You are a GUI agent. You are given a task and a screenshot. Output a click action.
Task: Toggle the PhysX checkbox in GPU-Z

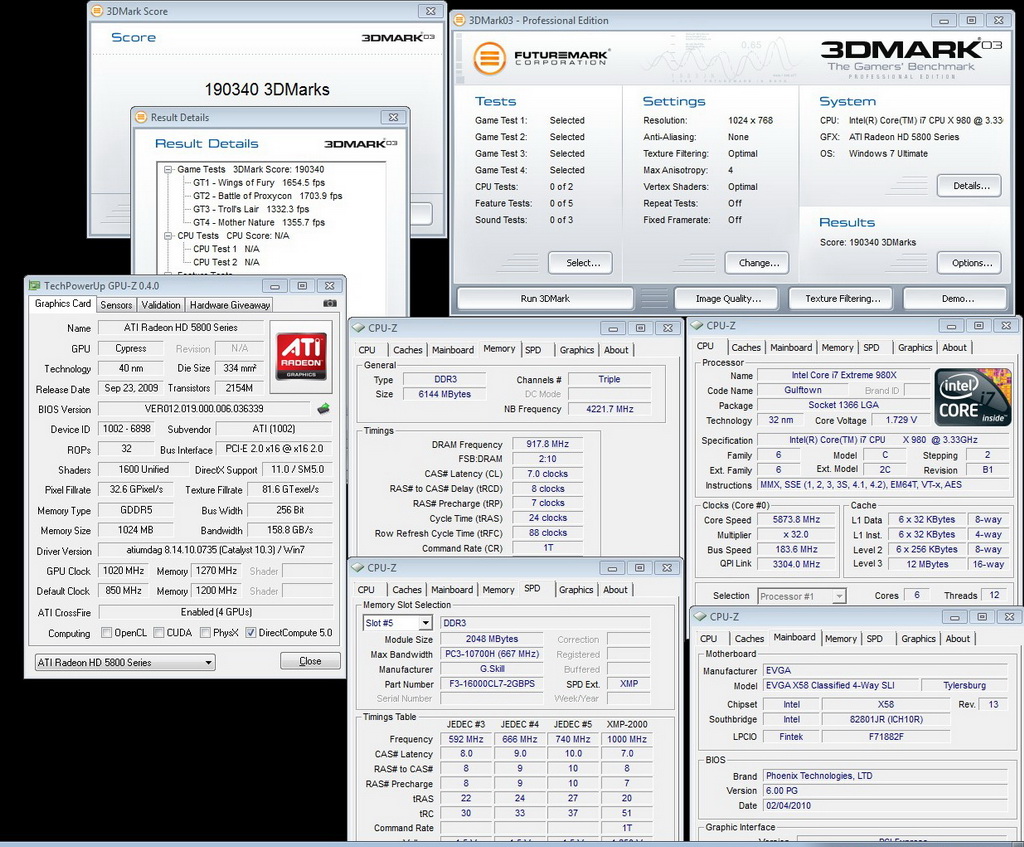205,633
